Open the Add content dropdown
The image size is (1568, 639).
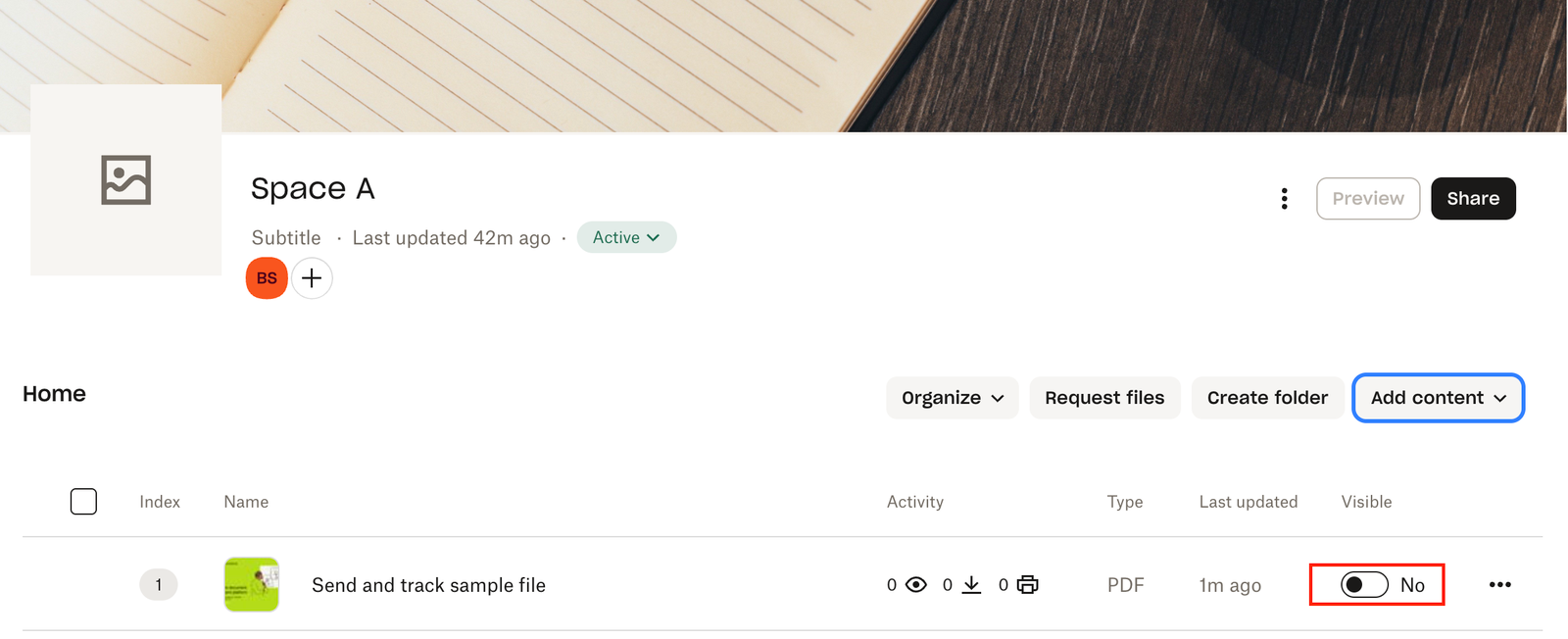pos(1438,398)
